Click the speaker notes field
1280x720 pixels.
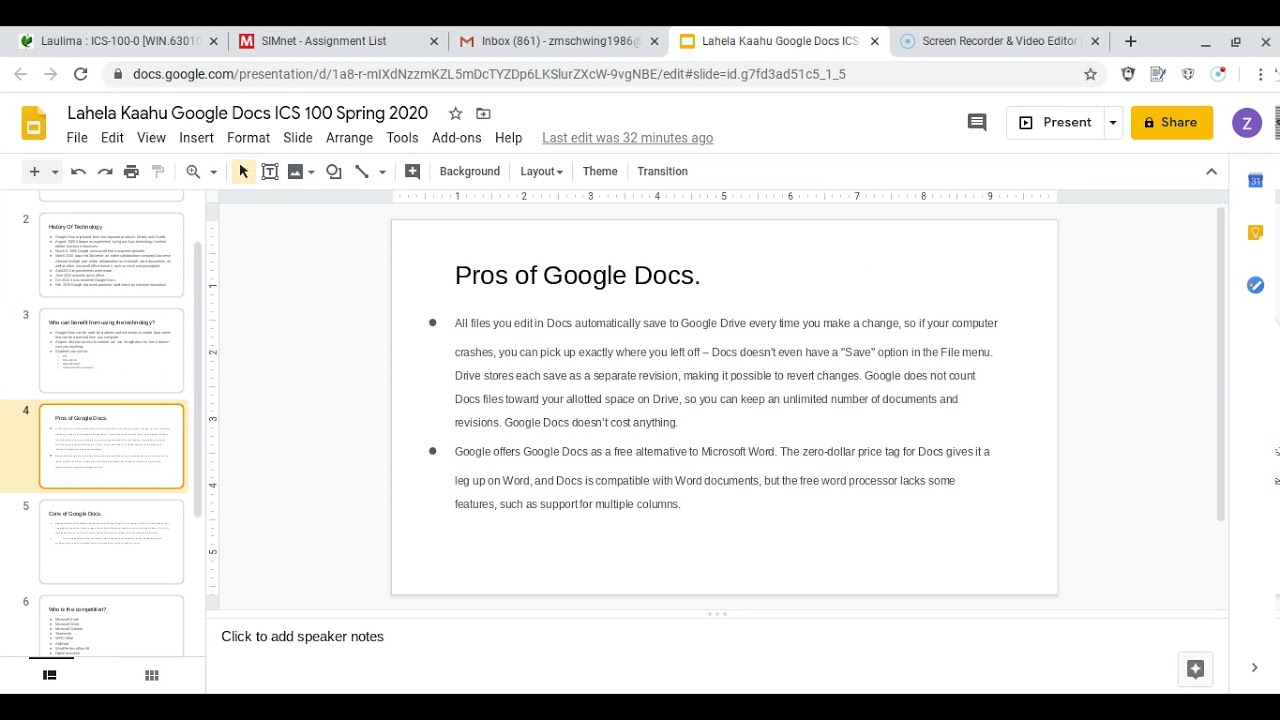(716, 636)
